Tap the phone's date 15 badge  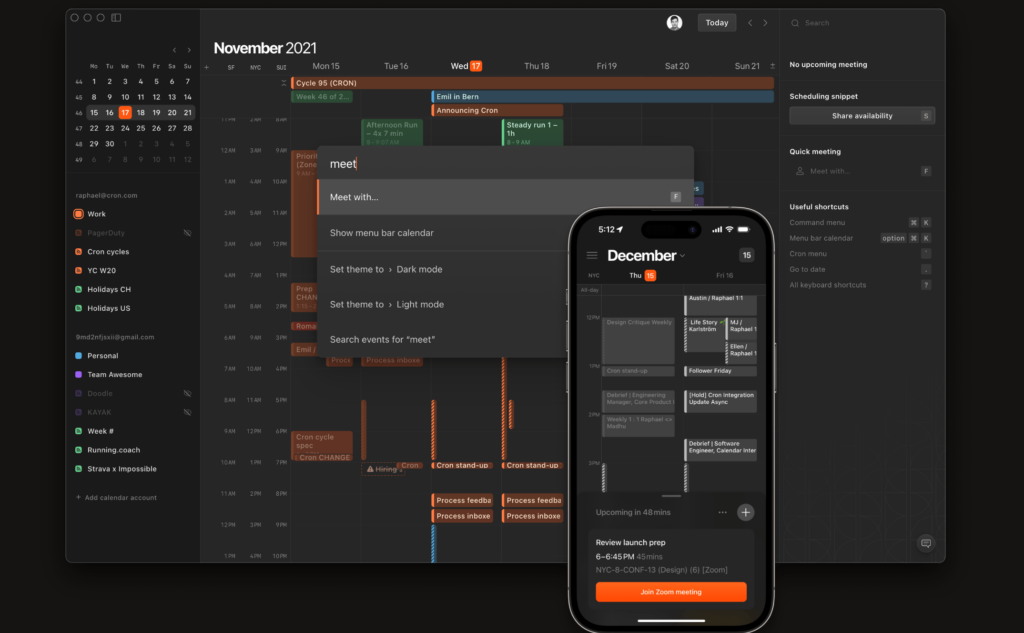[746, 255]
